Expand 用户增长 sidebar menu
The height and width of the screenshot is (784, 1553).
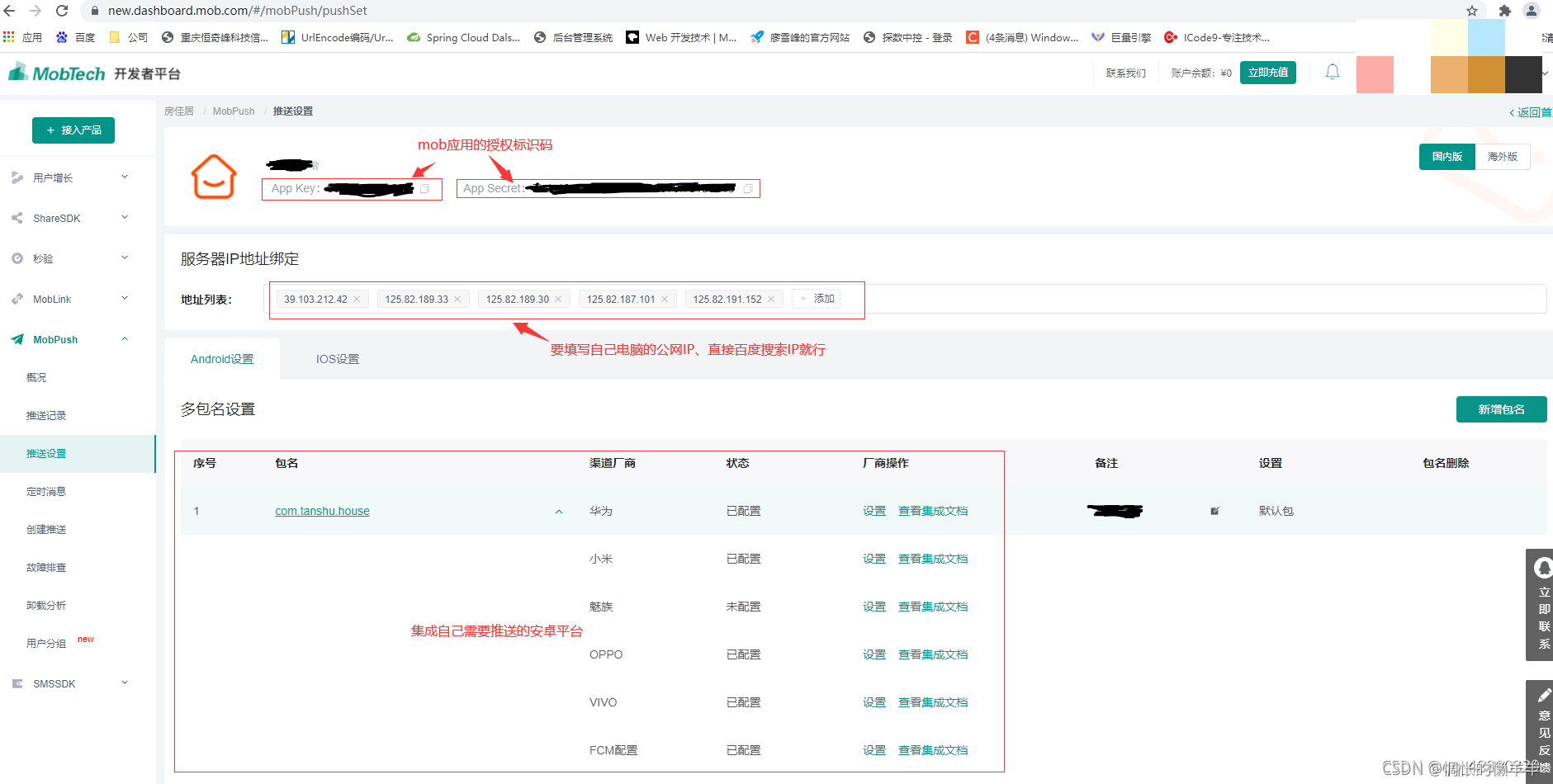78,177
